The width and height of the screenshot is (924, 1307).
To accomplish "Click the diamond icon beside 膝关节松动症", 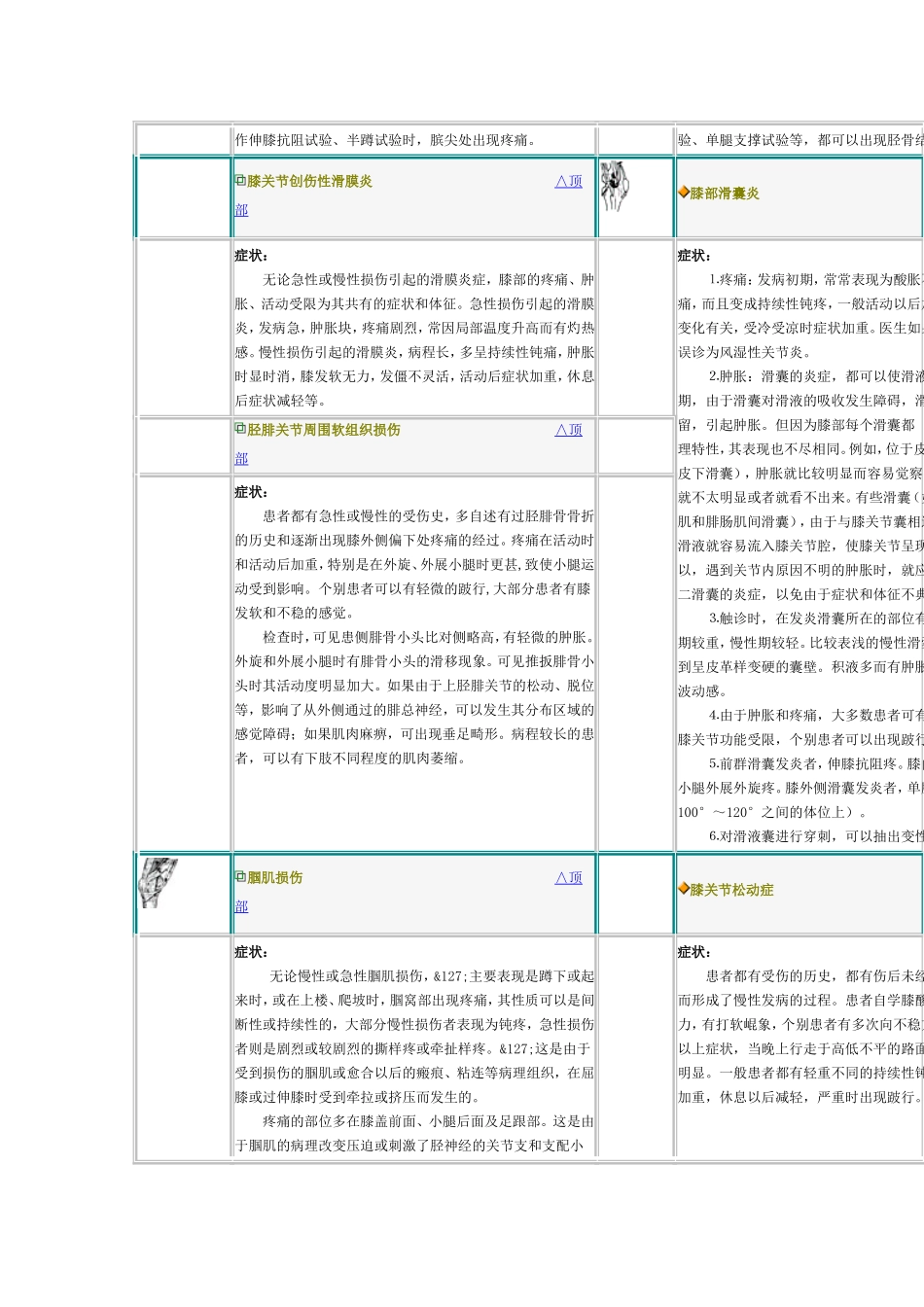I will (684, 889).
